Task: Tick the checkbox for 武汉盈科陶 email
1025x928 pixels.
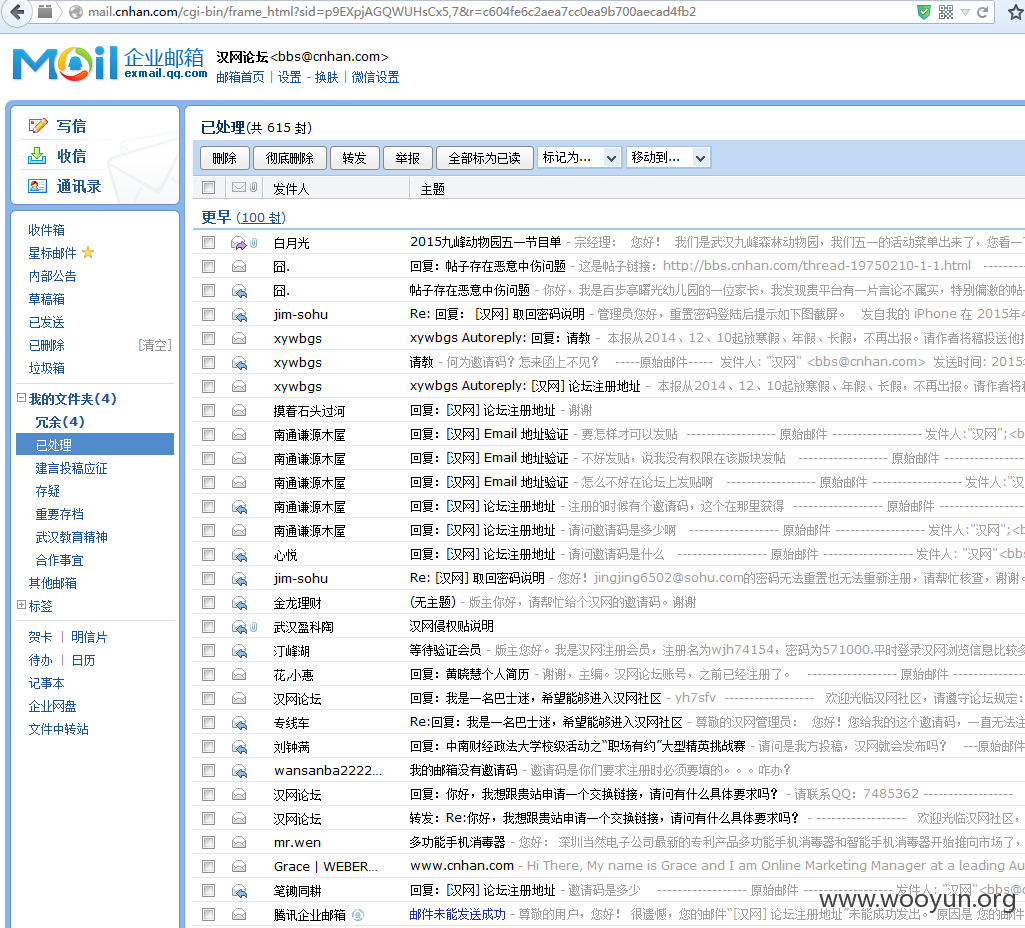Action: click(209, 627)
